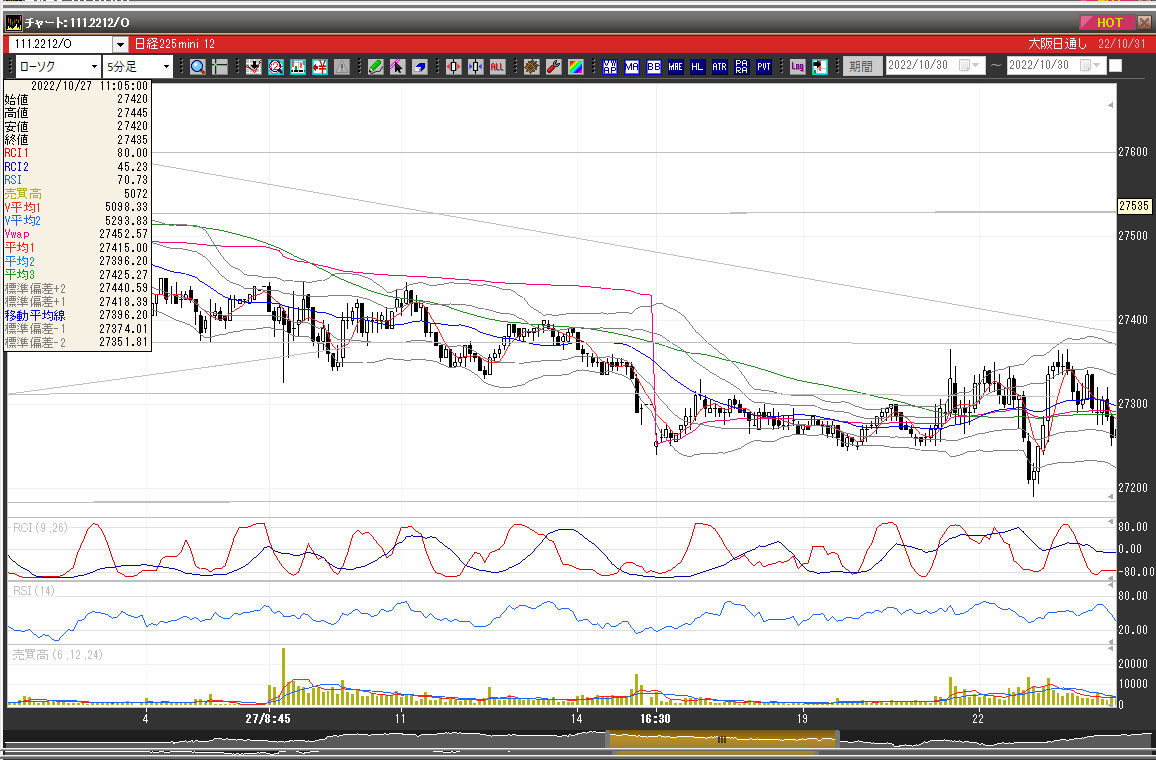Click the 27/8:45 time axis label
The height and width of the screenshot is (760, 1156).
point(268,719)
